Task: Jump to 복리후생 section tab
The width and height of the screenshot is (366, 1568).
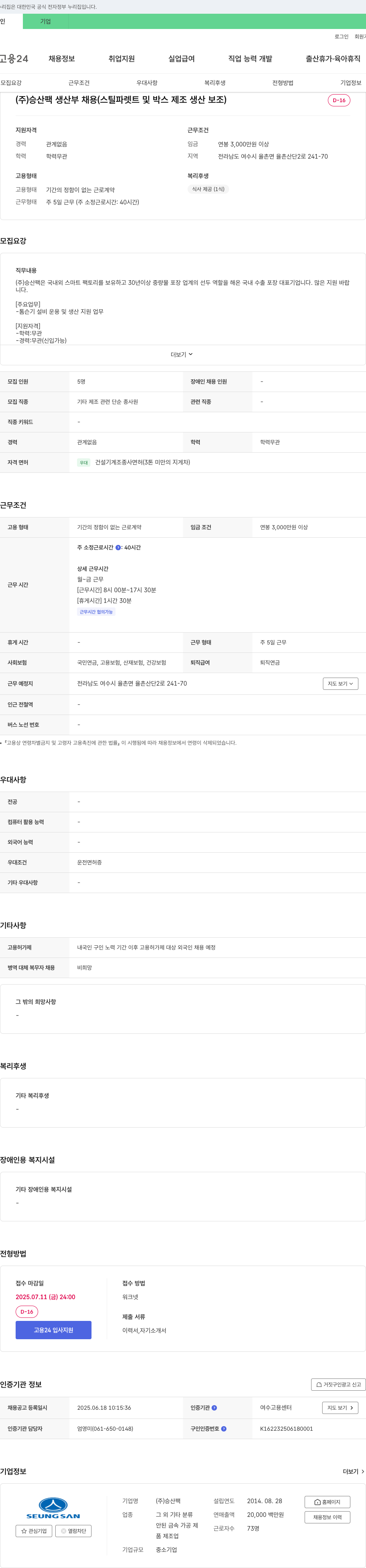Action: point(215,83)
